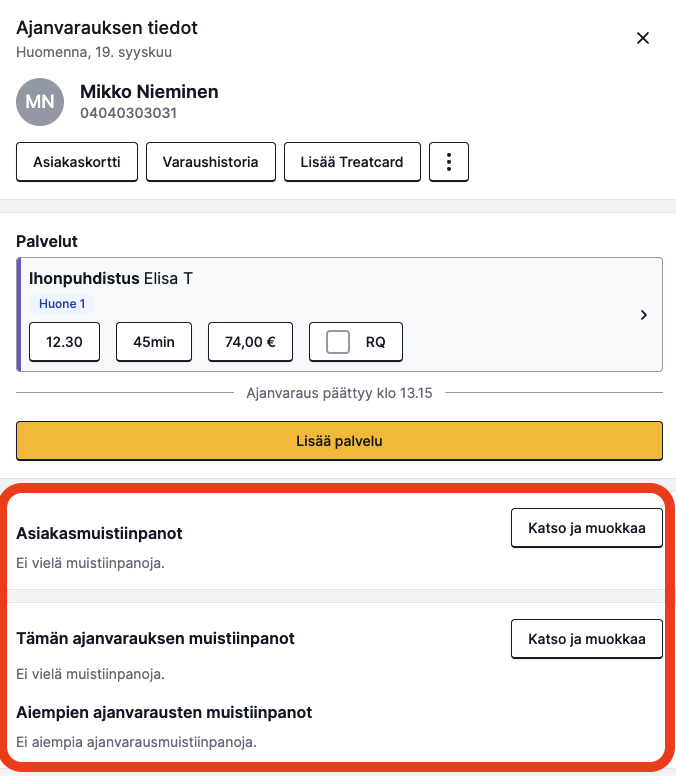Change the 12.30 start time
676x776 pixels.
64,342
